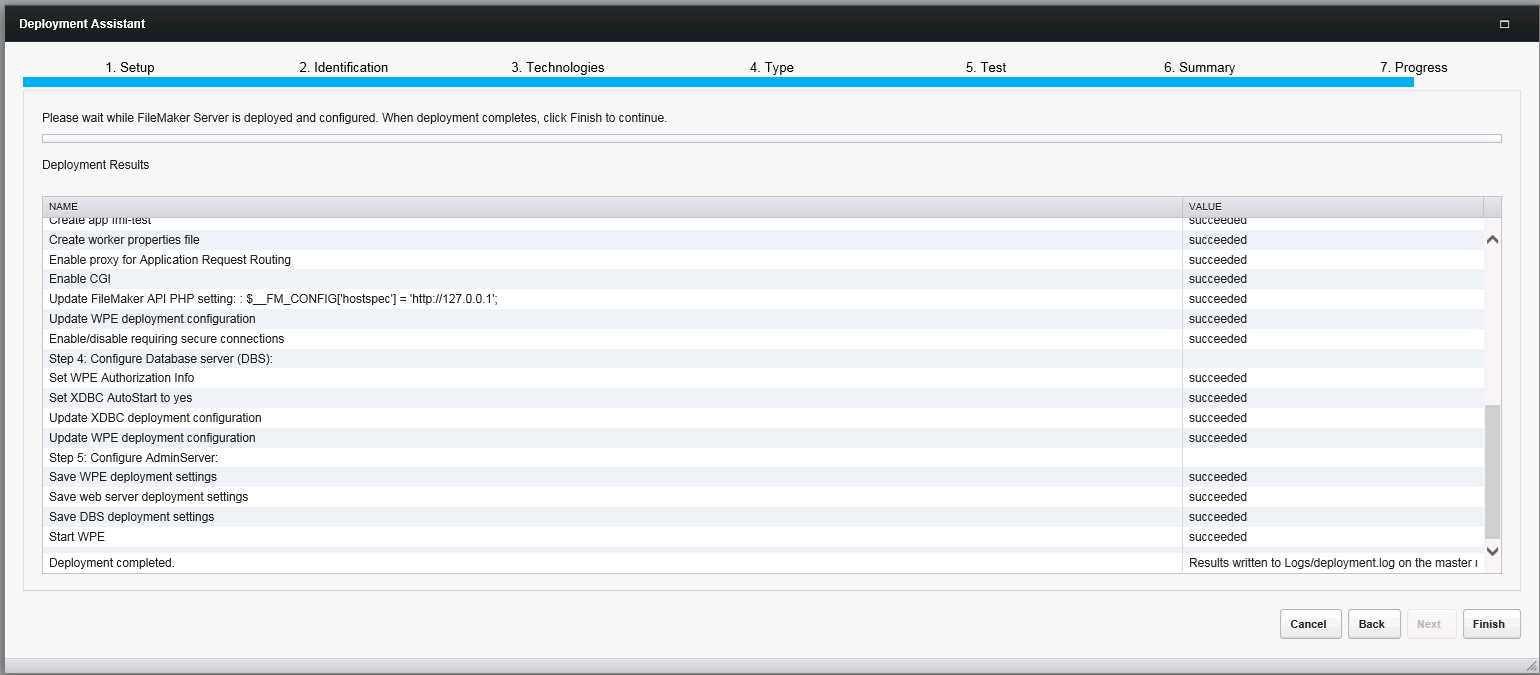Viewport: 1540px width, 675px height.
Task: Select the 6. Summary step
Action: [x=1199, y=68]
